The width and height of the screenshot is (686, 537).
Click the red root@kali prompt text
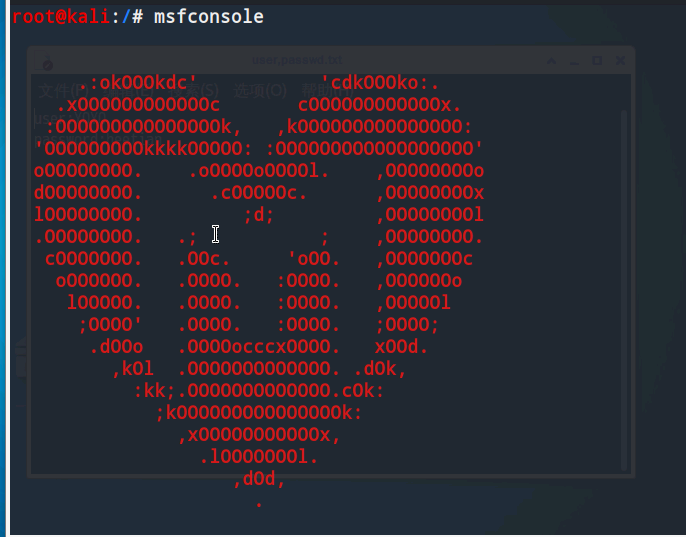[61, 17]
